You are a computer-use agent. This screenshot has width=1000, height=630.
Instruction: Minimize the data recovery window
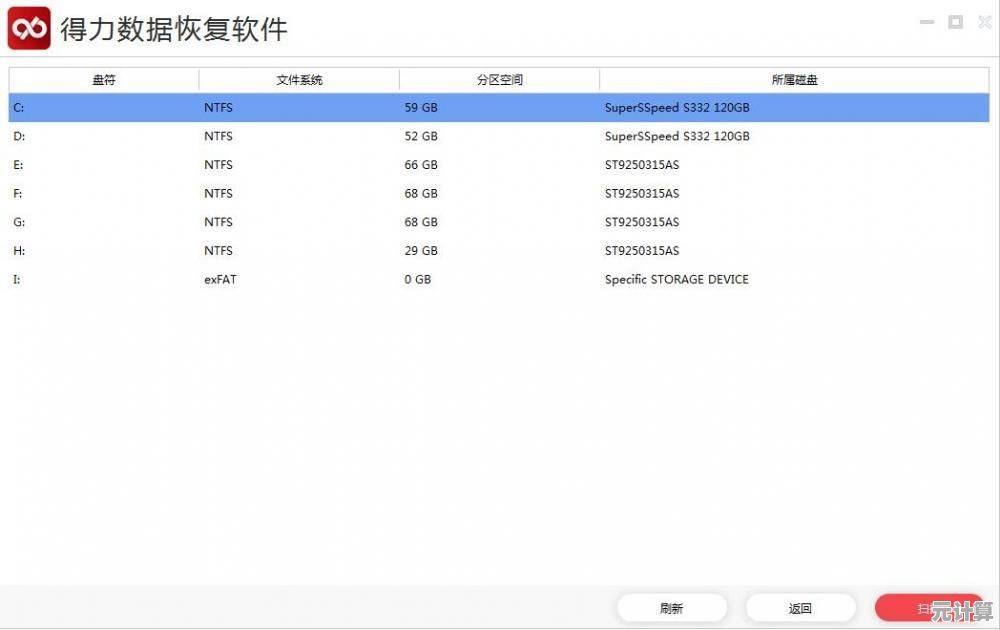pyautogui.click(x=928, y=22)
